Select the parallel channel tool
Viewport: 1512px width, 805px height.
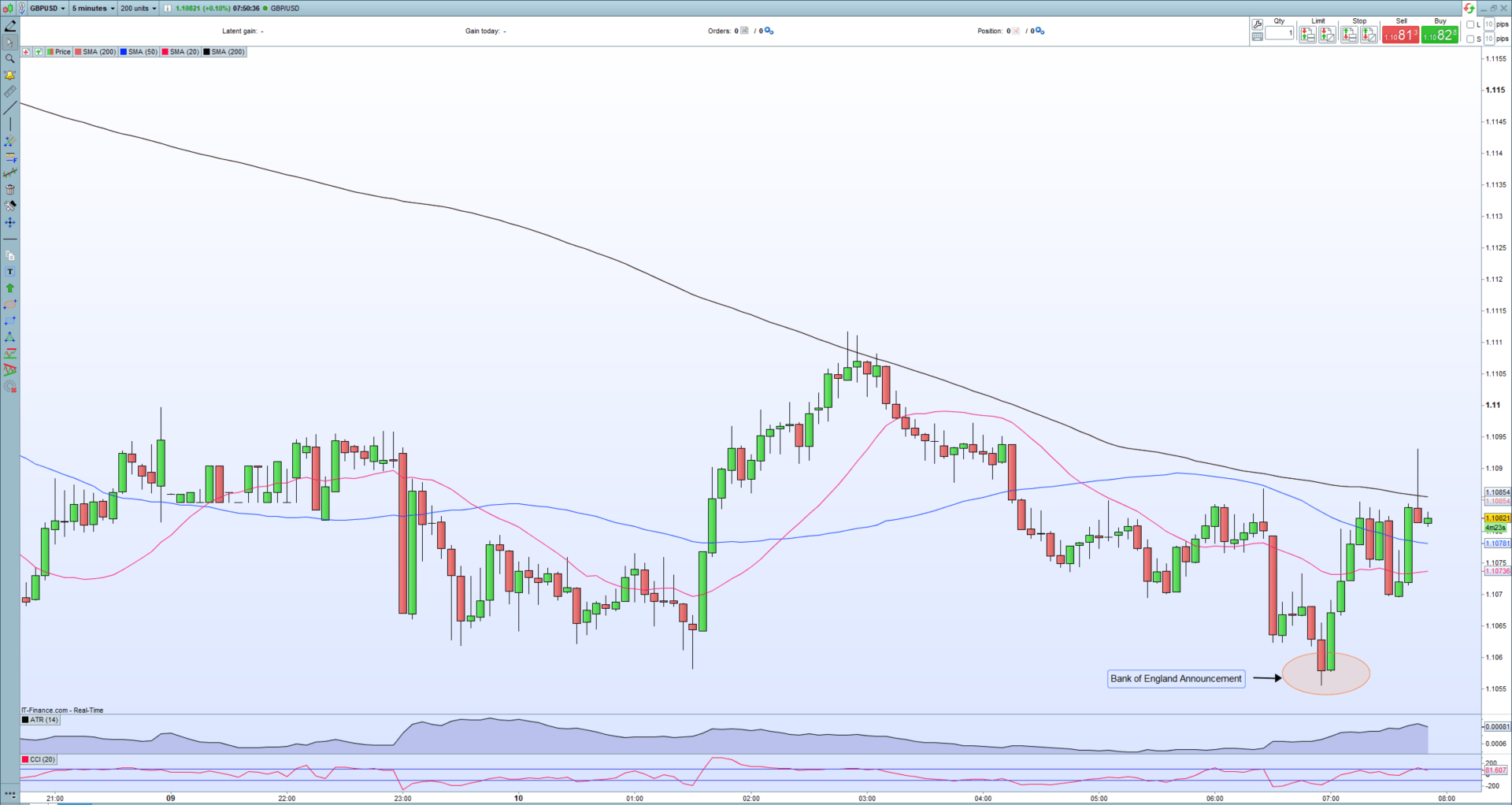pyautogui.click(x=10, y=141)
